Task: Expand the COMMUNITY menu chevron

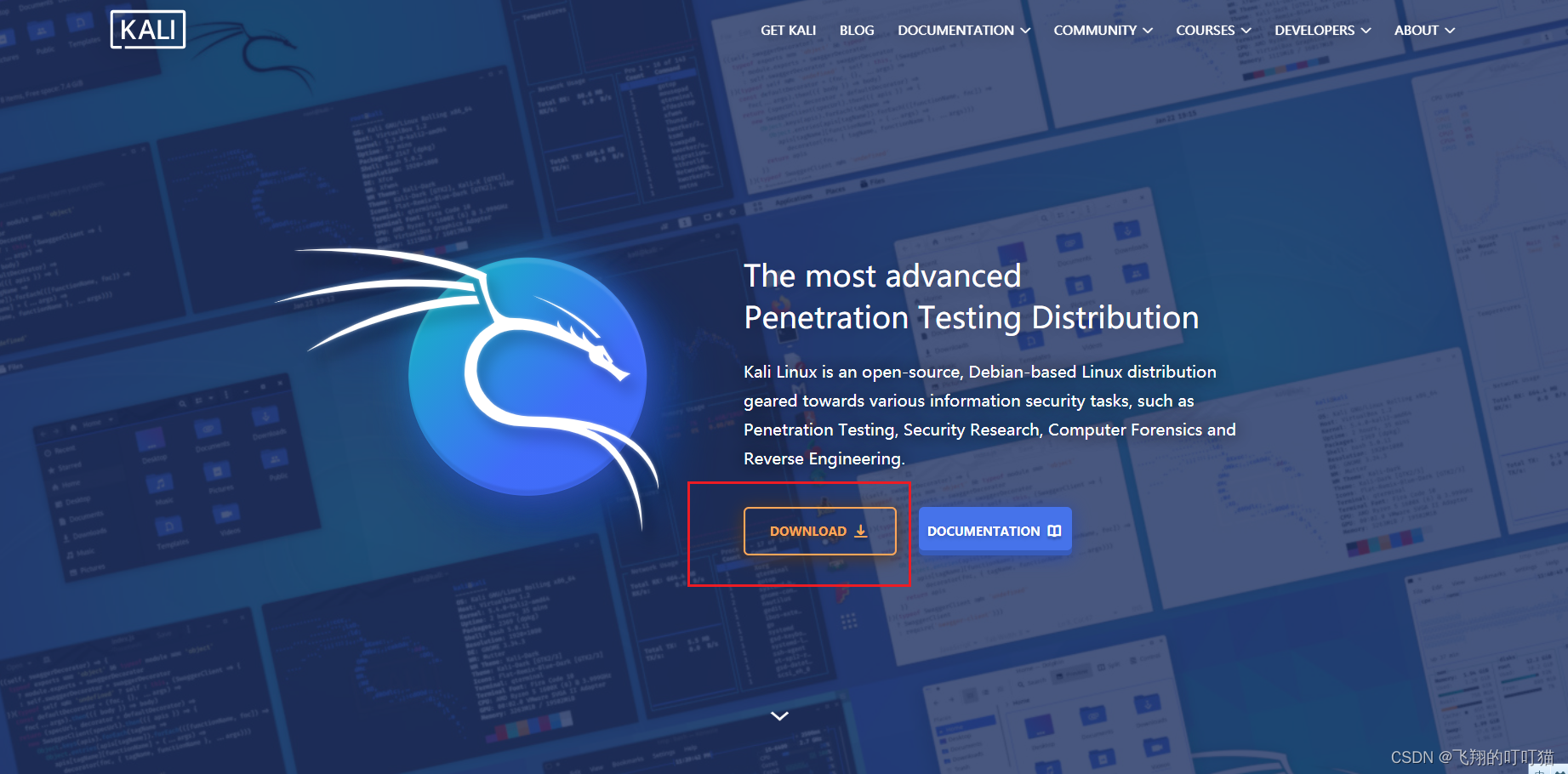Action: [1148, 31]
